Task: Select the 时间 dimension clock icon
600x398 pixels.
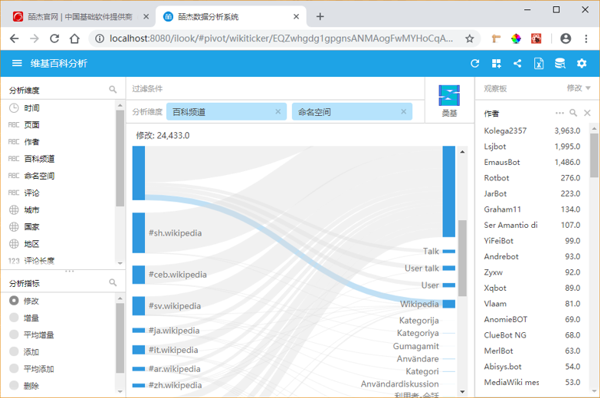Action: (x=14, y=108)
